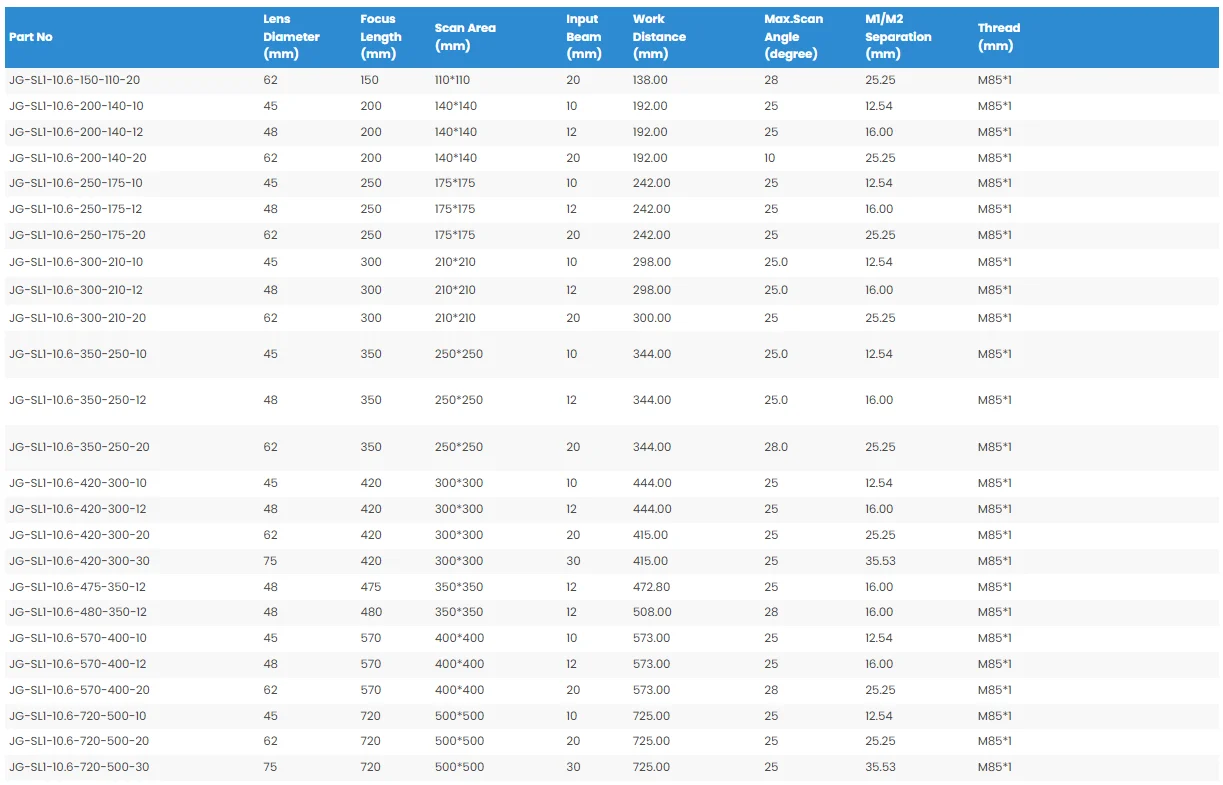
Task: Click the 138.00 work distance cell
Action: tap(650, 80)
